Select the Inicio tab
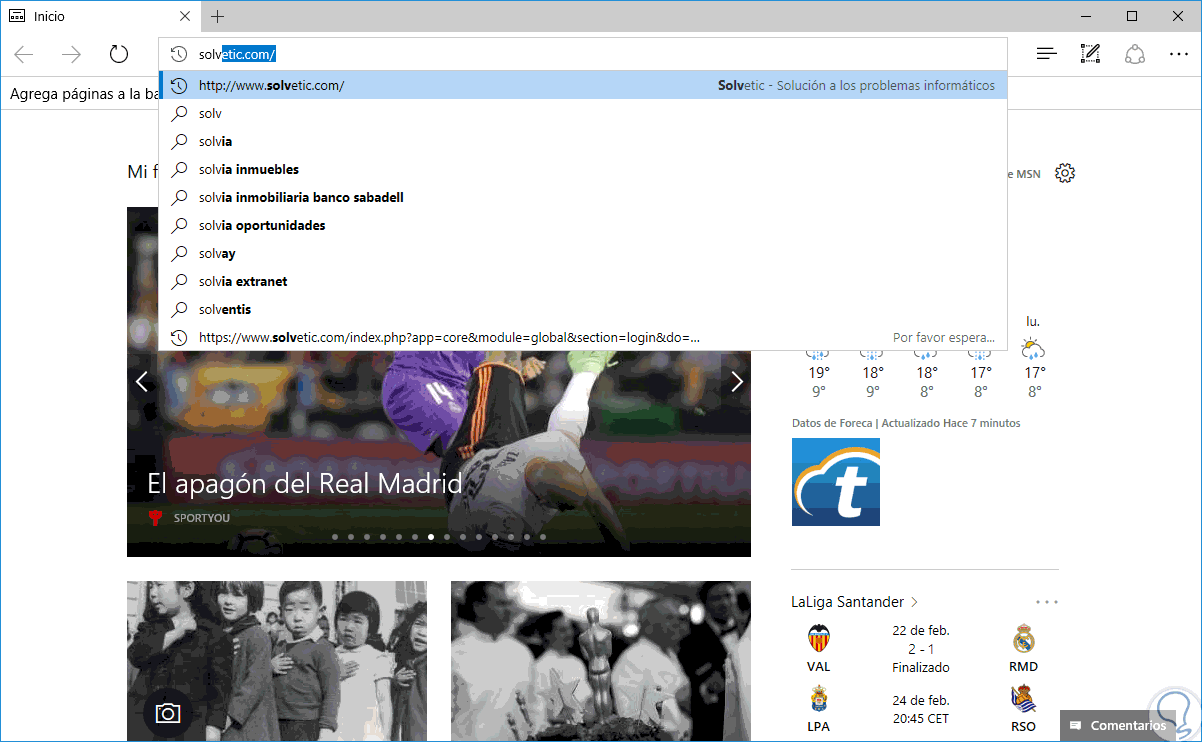Image resolution: width=1202 pixels, height=742 pixels. point(100,16)
